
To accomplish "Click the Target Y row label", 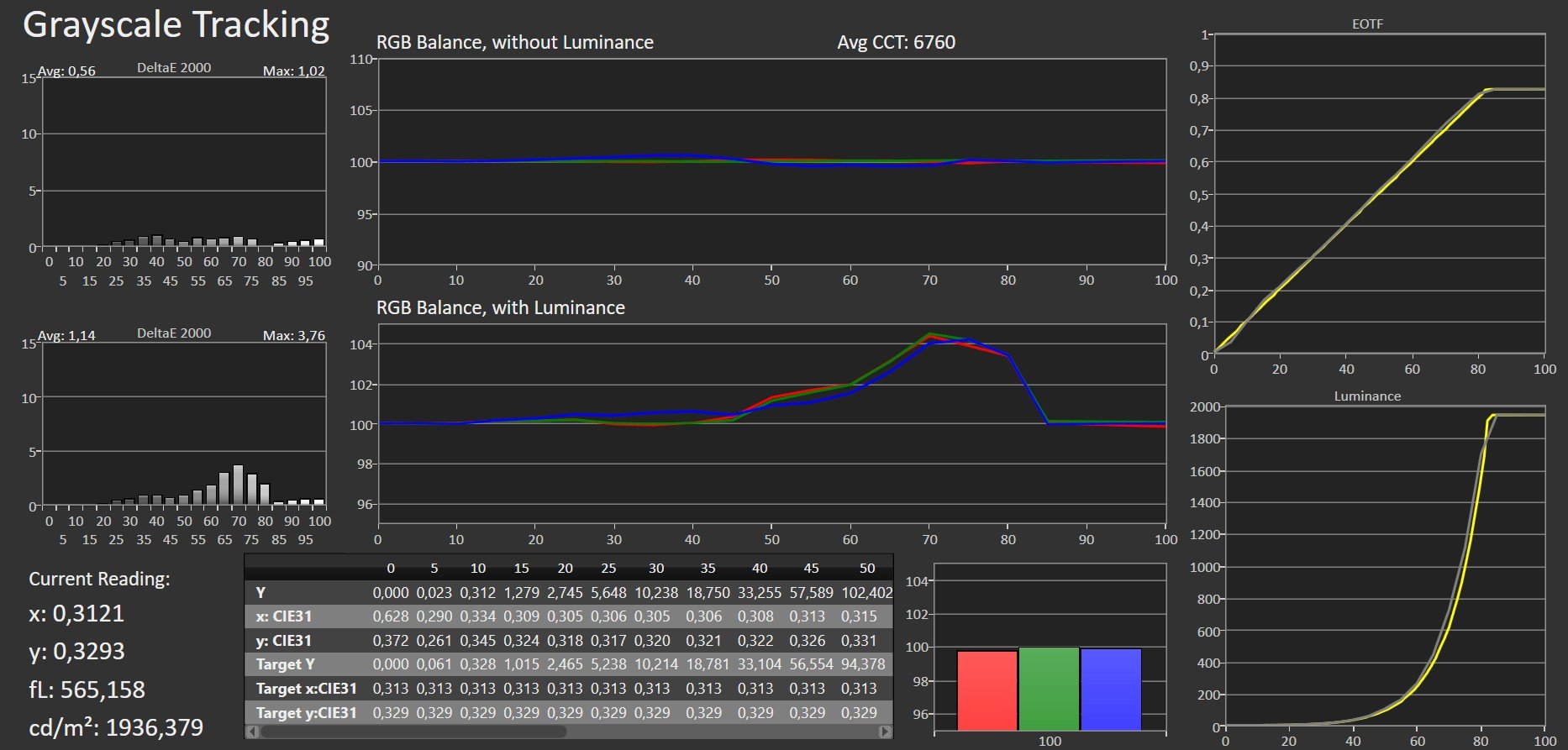I will click(x=285, y=664).
